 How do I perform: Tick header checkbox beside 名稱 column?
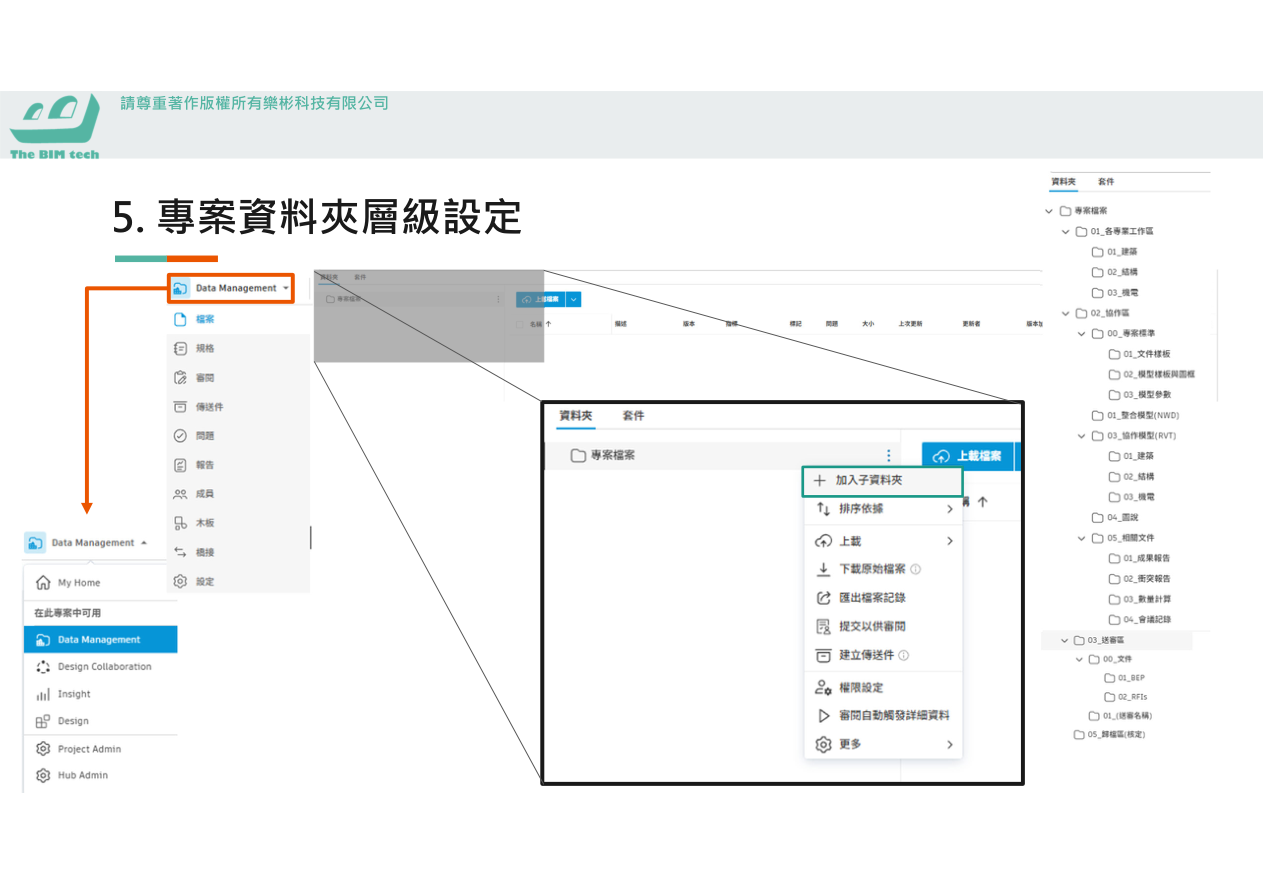520,324
